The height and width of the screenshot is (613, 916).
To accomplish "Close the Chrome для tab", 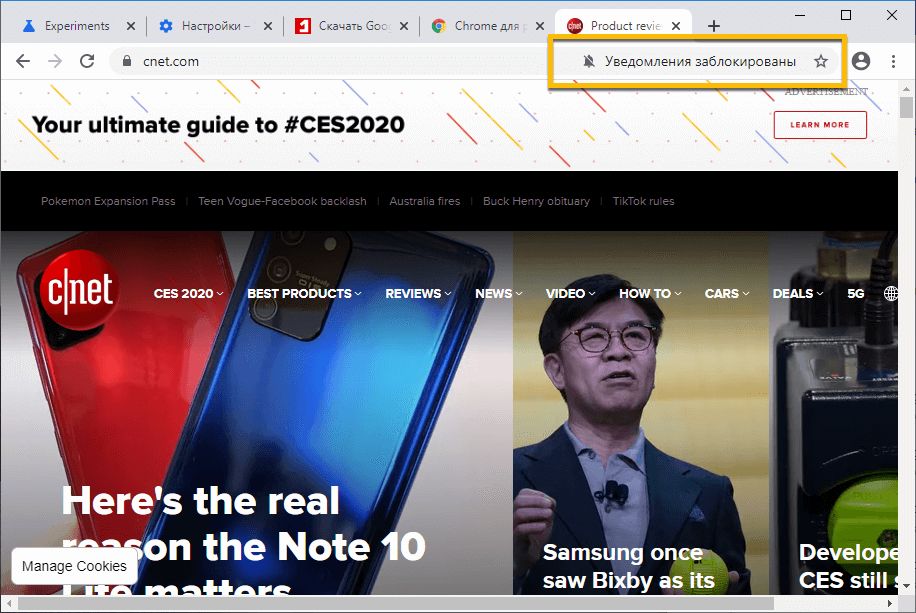I will tap(540, 26).
